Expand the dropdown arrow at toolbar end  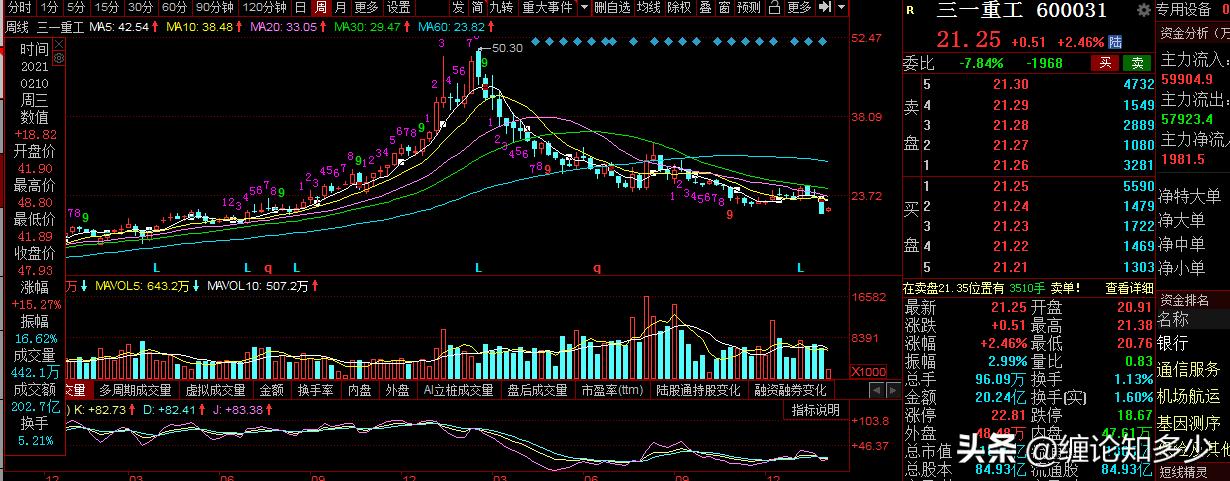[843, 8]
